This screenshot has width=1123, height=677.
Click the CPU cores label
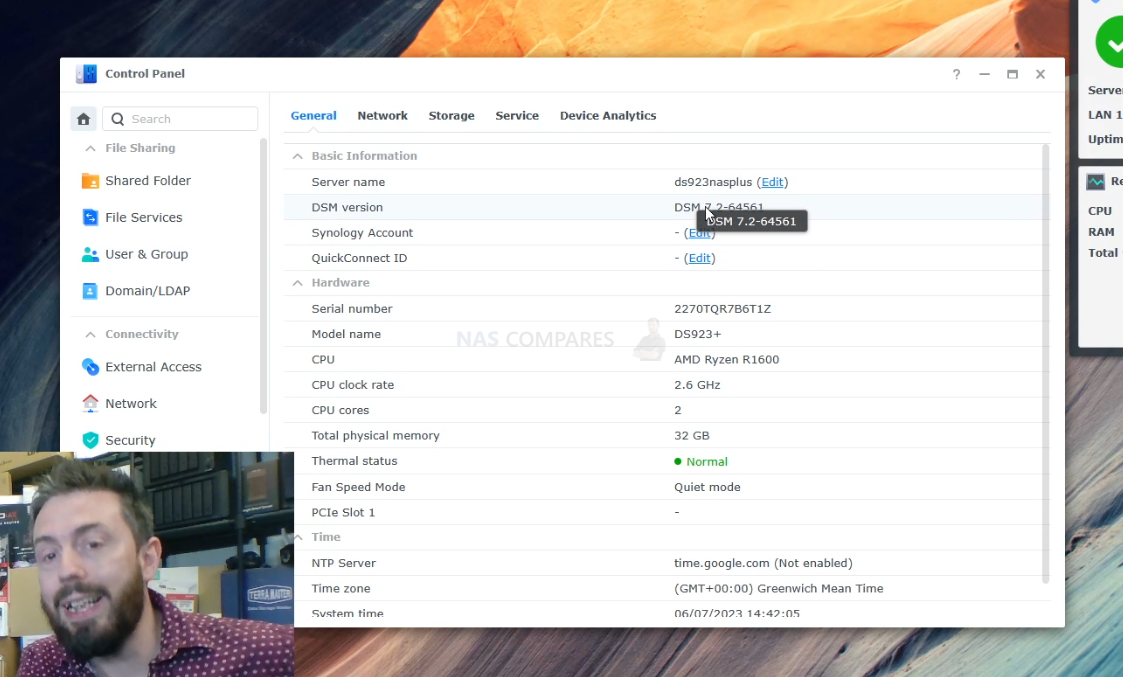340,410
